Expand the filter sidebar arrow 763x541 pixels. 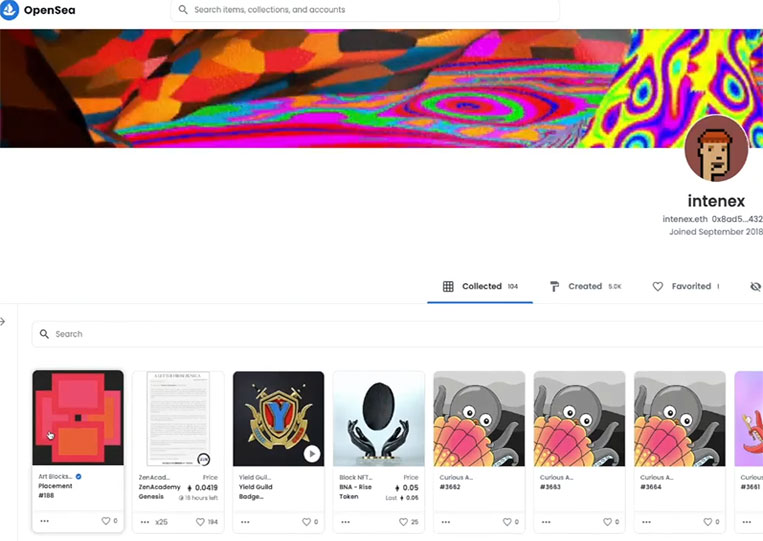click(2, 321)
